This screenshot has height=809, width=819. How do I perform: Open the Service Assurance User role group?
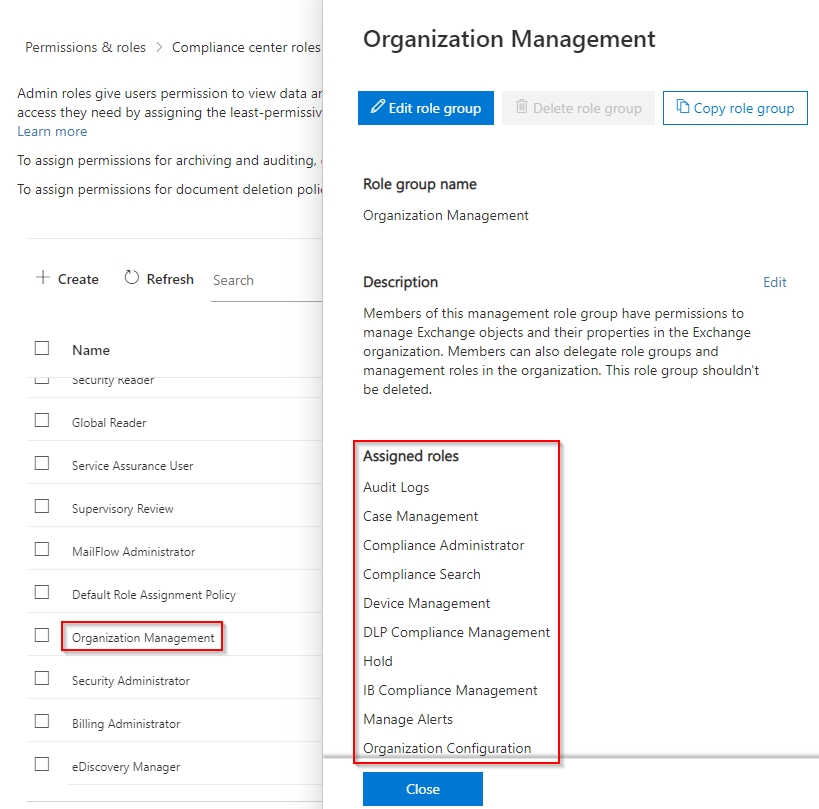click(132, 466)
